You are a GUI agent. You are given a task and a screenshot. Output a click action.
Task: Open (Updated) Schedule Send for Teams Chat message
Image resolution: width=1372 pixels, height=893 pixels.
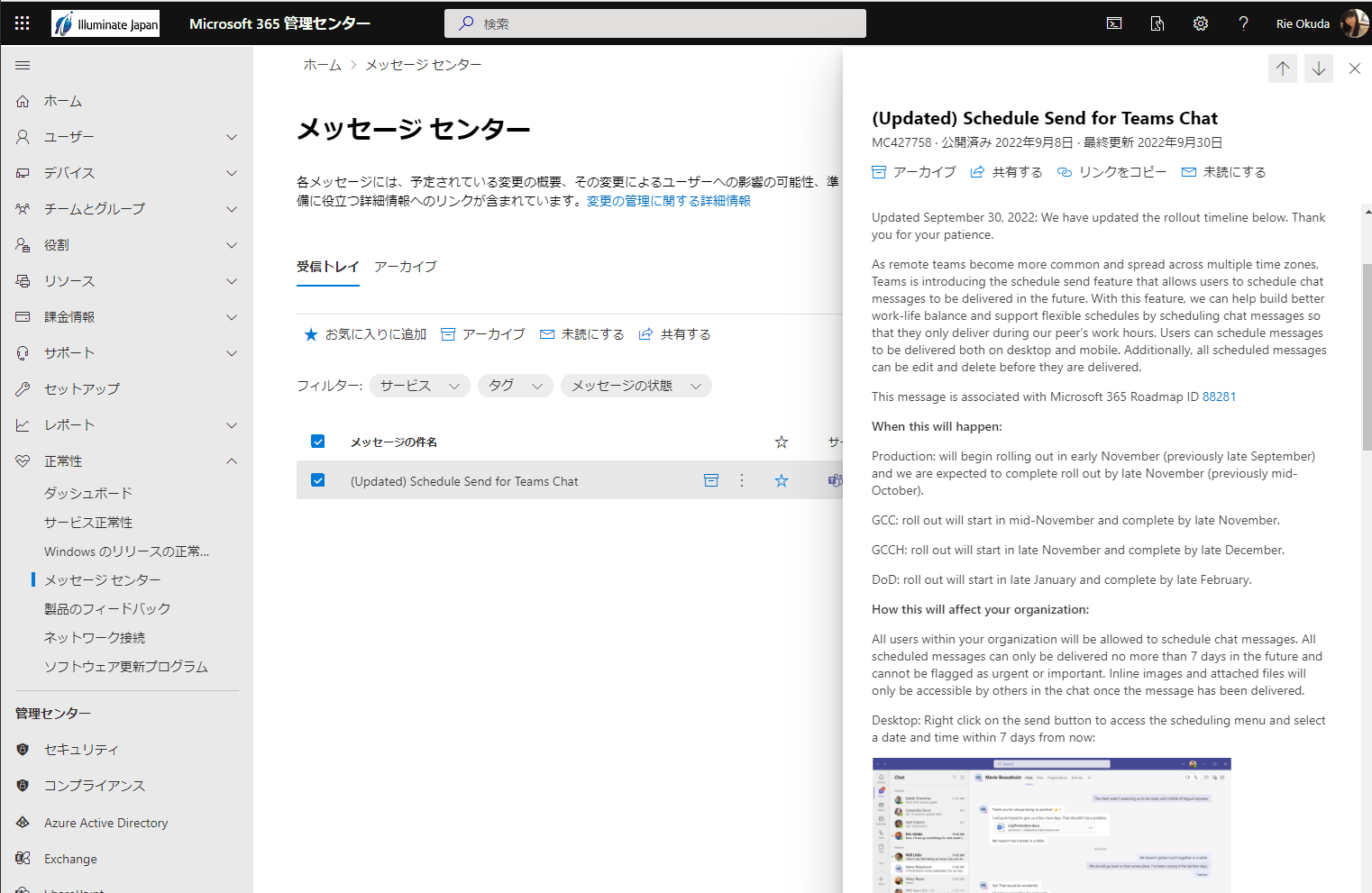[x=464, y=481]
